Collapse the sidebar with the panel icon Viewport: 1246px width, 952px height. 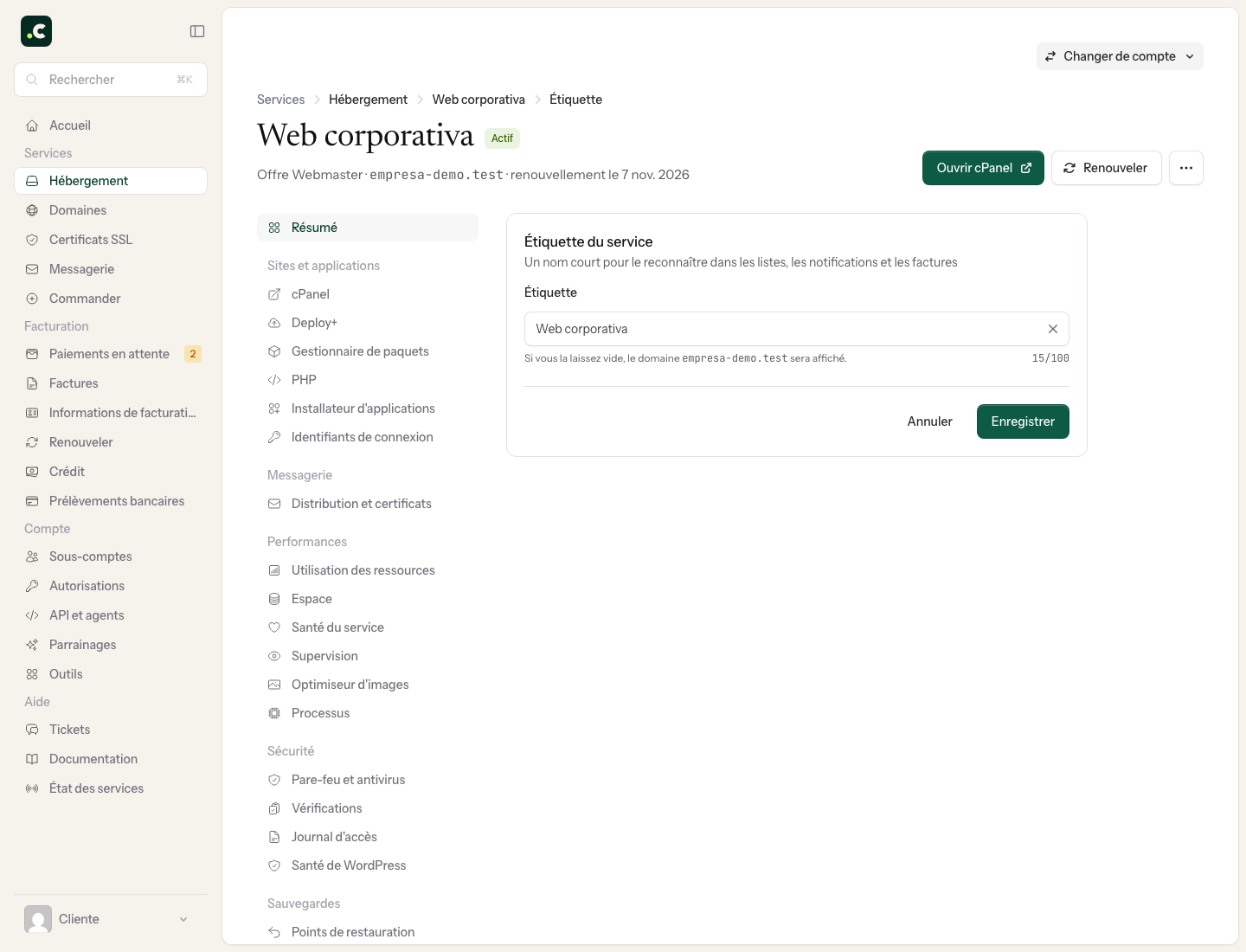[x=197, y=31]
